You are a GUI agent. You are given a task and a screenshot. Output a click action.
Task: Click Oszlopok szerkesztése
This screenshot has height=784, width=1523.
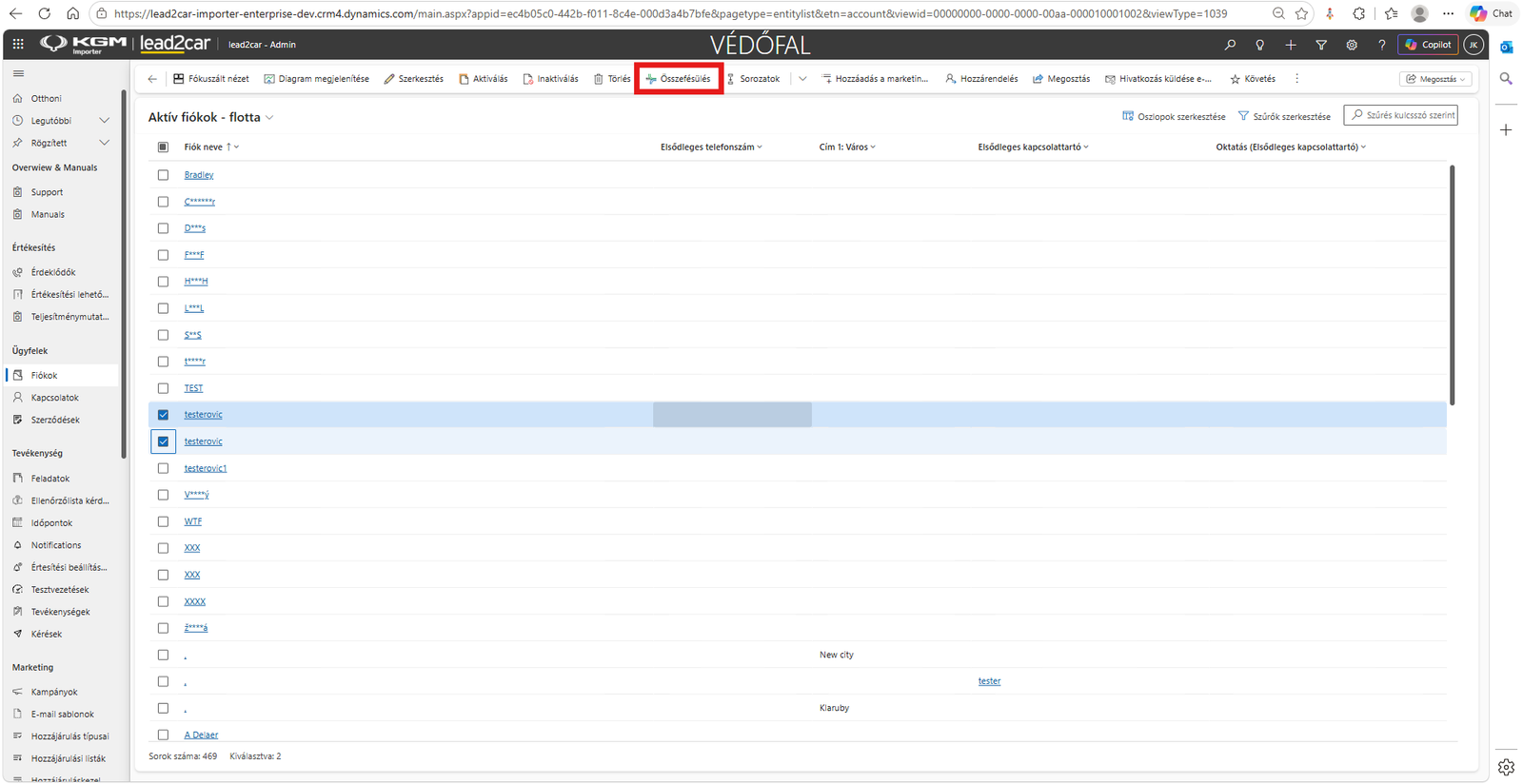click(x=1174, y=116)
